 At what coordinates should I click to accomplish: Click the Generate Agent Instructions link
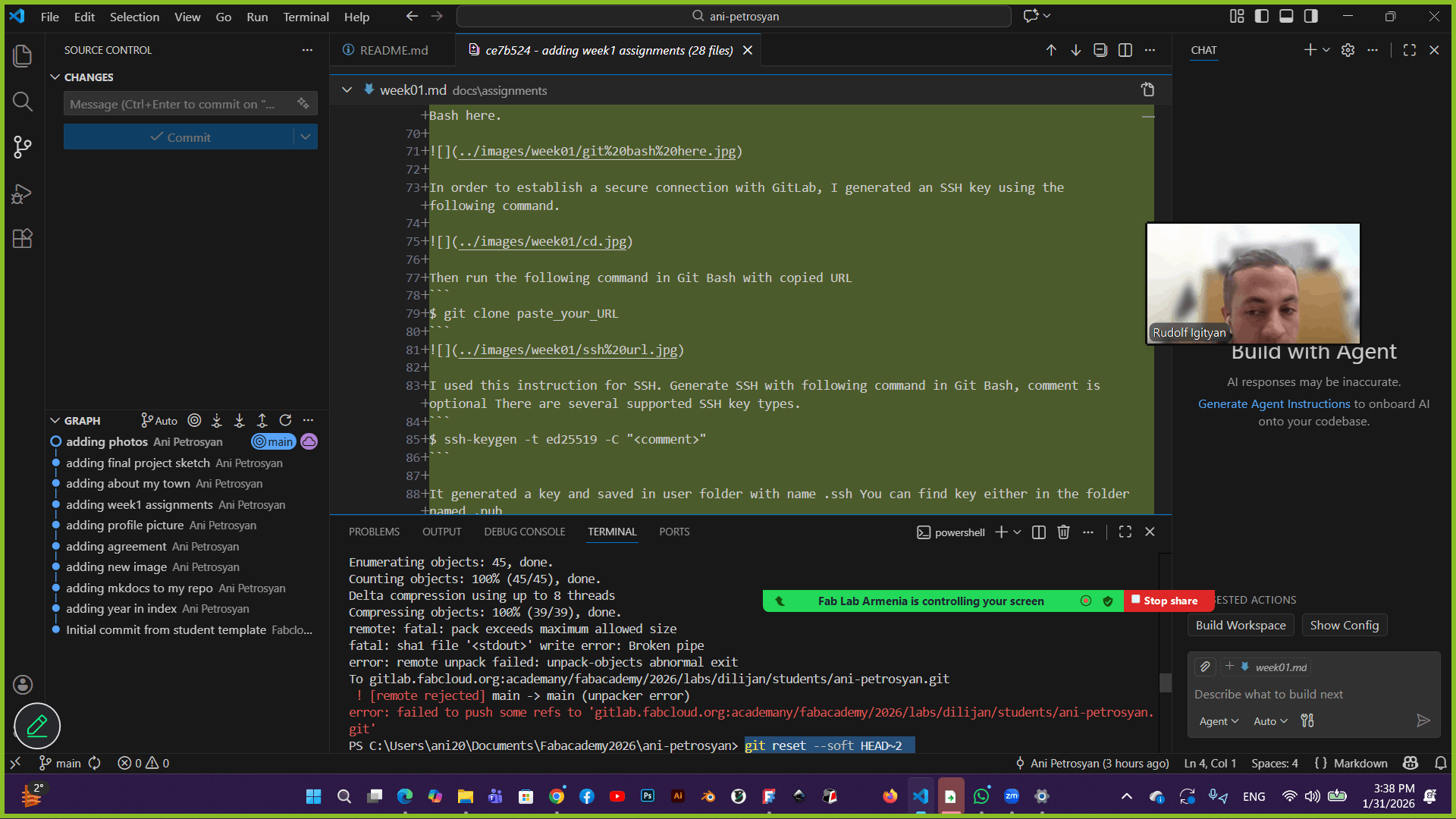(1274, 404)
